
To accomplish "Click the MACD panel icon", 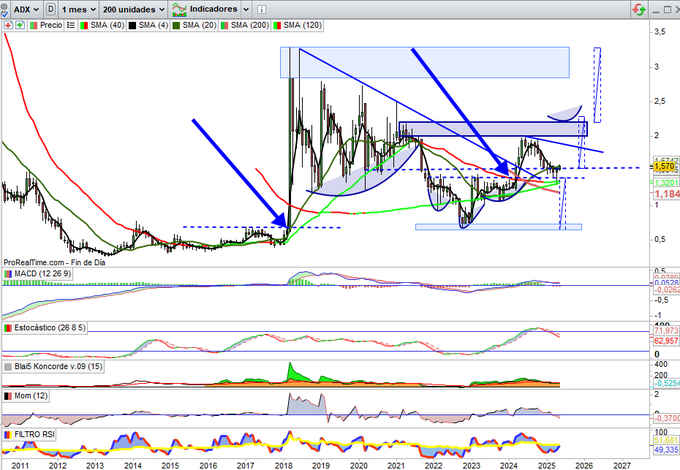I will click(x=8, y=274).
